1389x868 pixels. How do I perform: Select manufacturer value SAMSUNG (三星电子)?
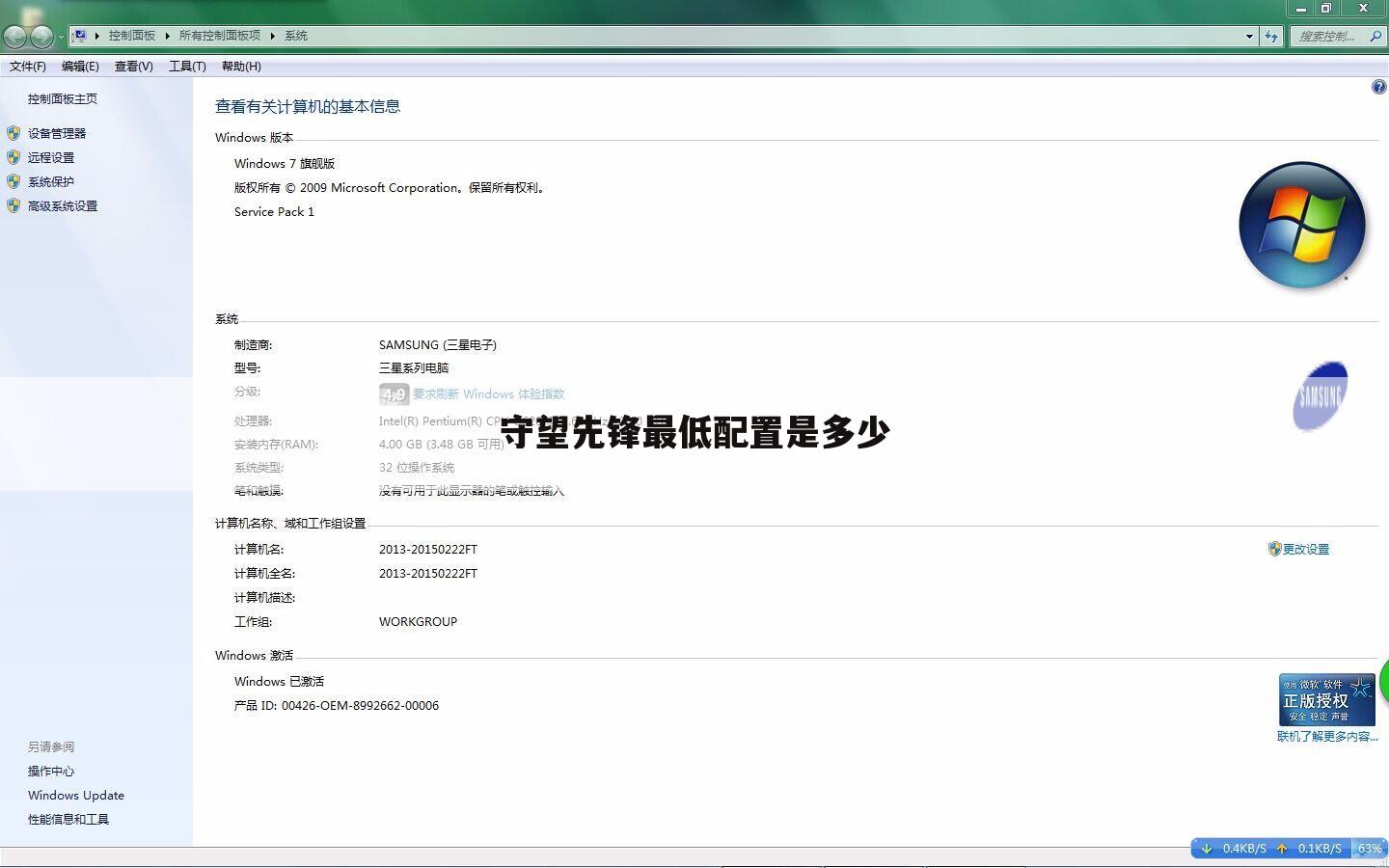(x=438, y=345)
